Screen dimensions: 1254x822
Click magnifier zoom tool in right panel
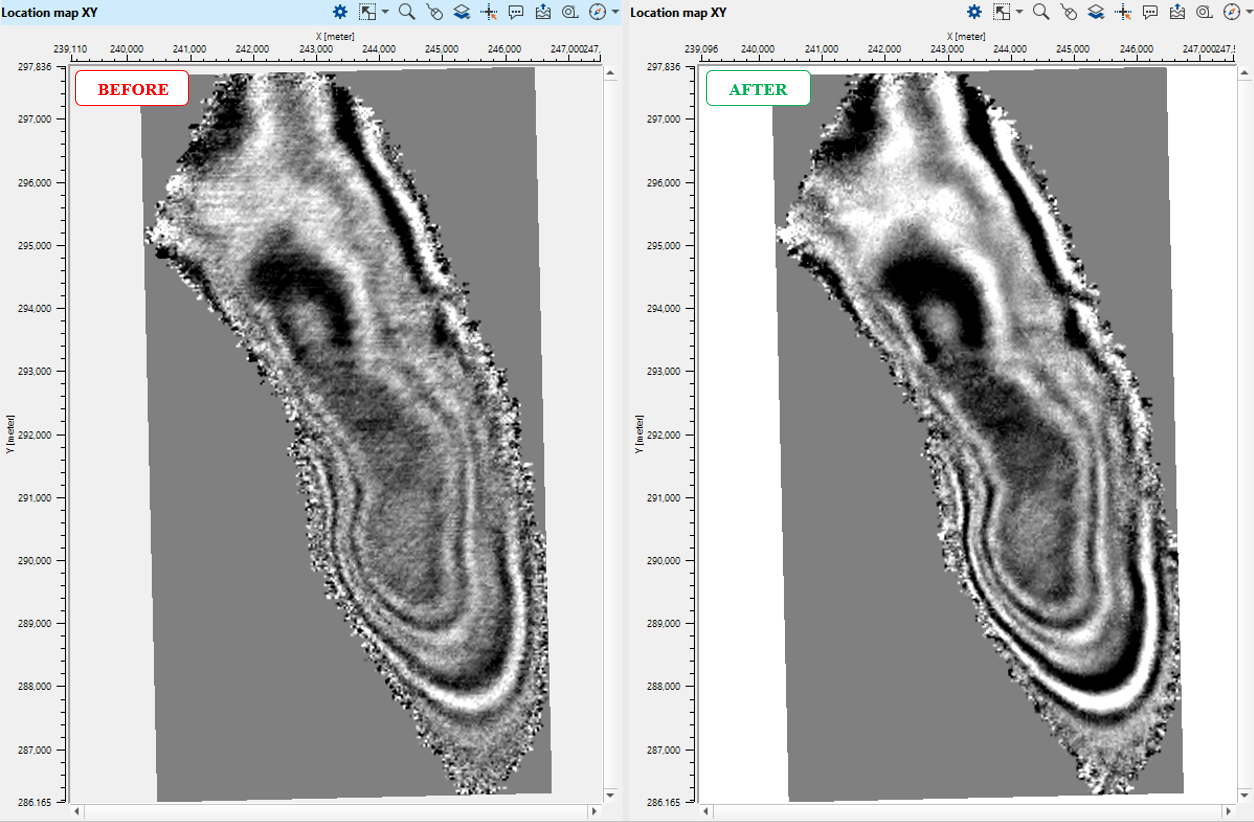click(1041, 12)
